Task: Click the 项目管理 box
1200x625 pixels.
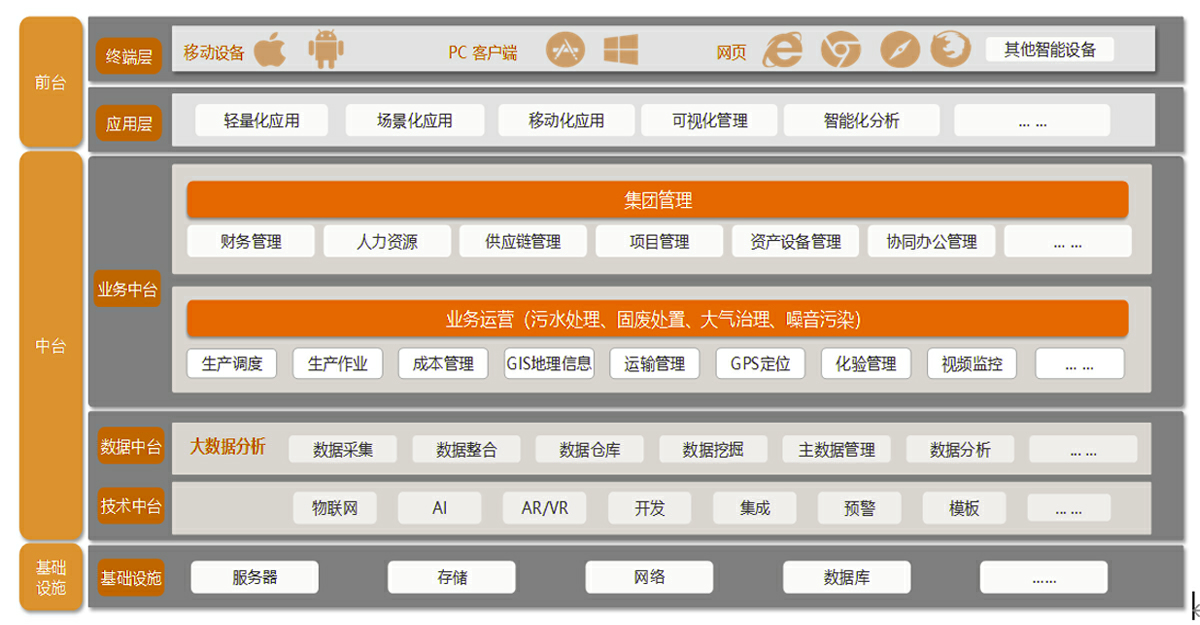Action: pos(659,241)
